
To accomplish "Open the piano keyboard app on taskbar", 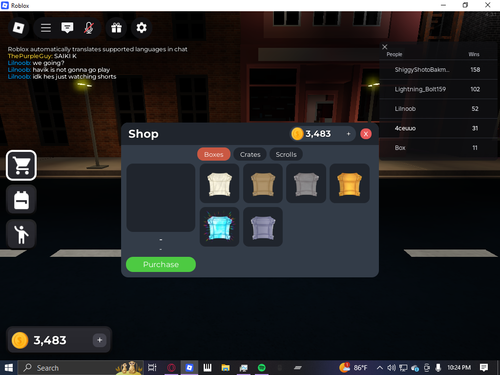I will 207,368.
